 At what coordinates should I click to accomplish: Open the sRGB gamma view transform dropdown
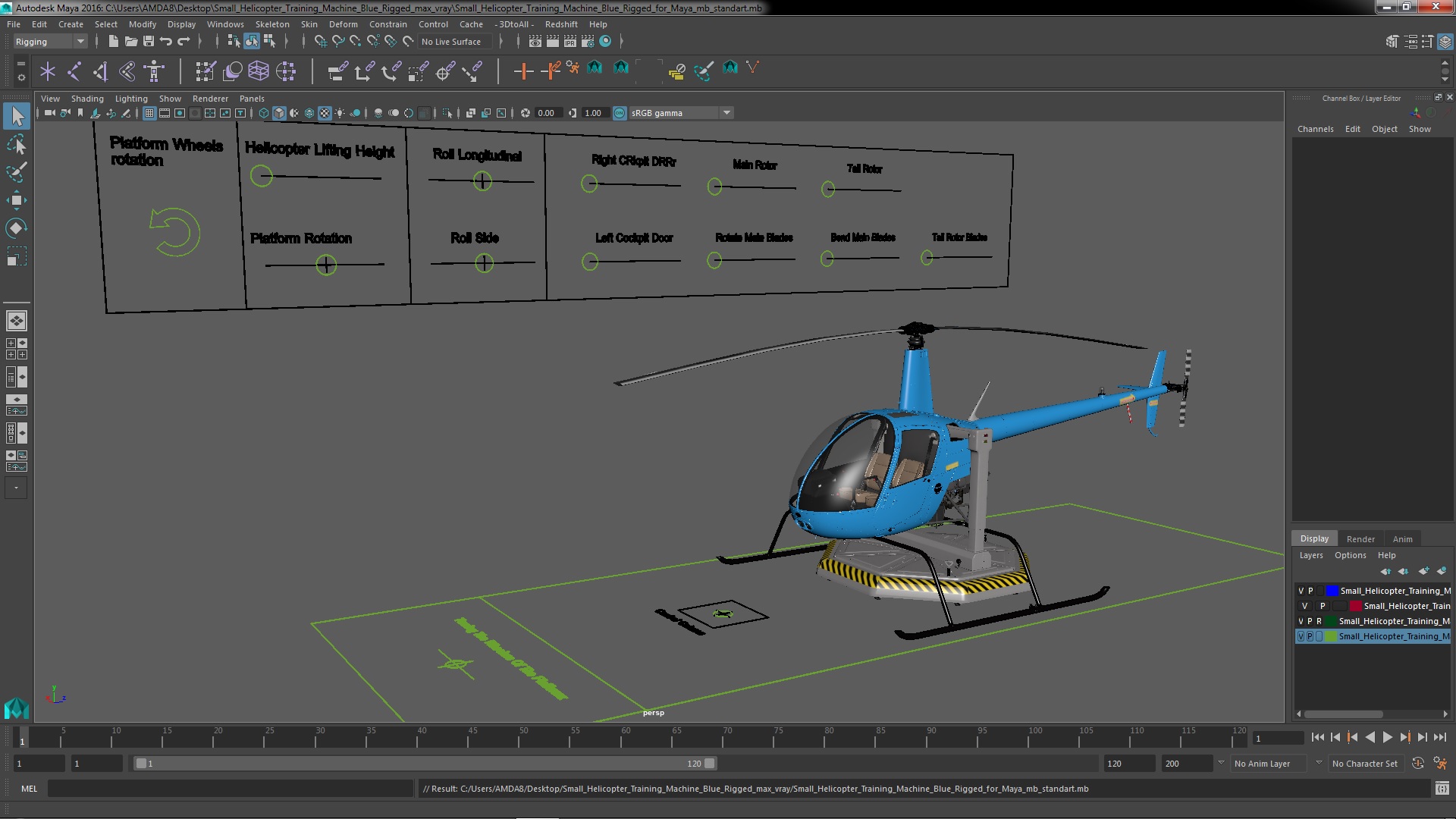point(680,113)
